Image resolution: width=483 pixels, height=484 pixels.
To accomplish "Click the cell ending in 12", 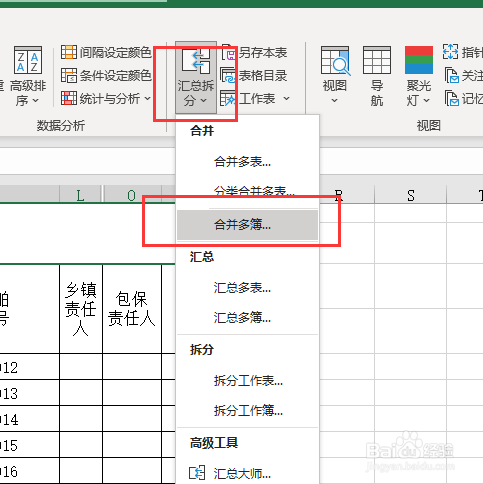I will (29, 367).
